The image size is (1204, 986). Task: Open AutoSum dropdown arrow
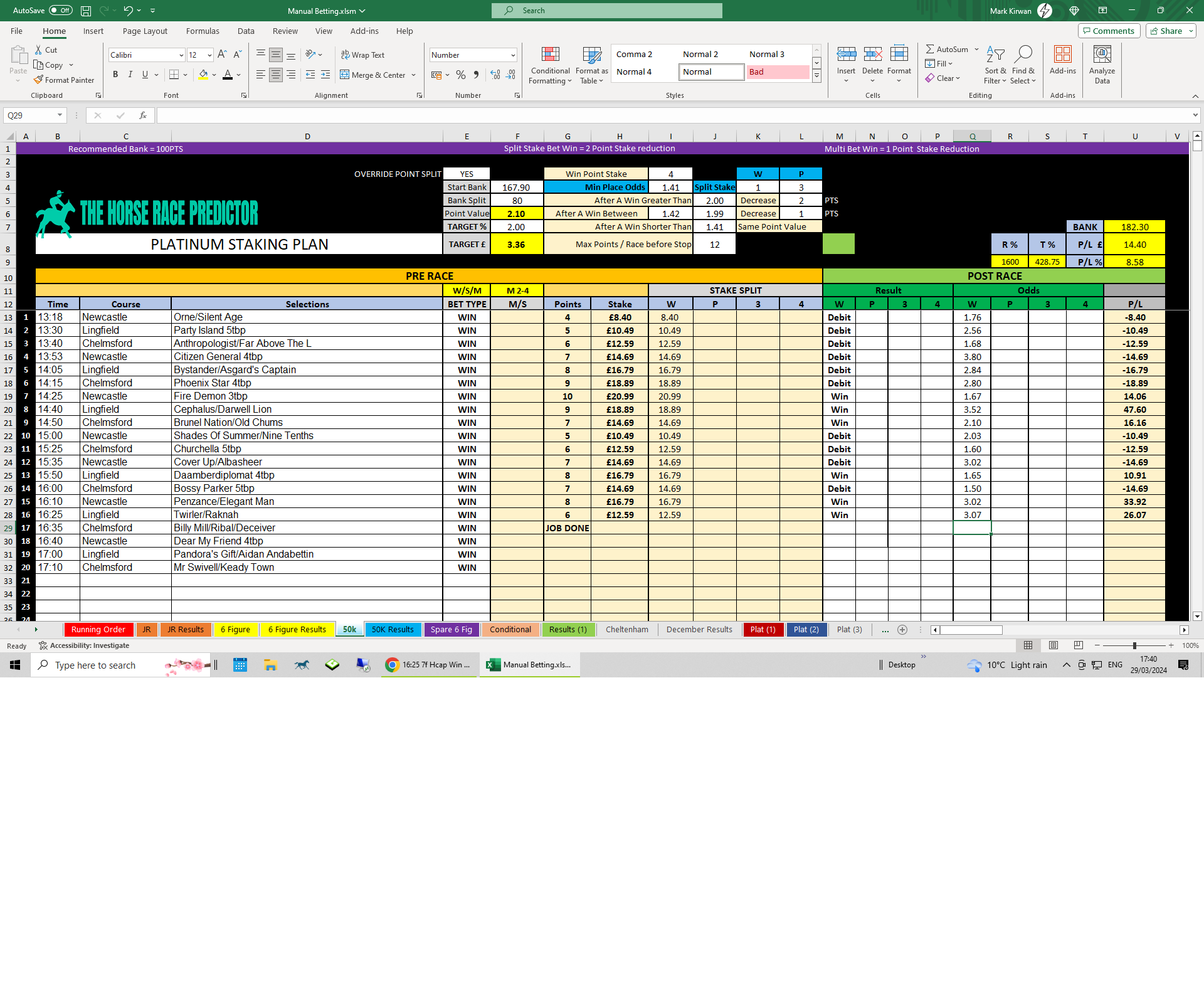(976, 50)
